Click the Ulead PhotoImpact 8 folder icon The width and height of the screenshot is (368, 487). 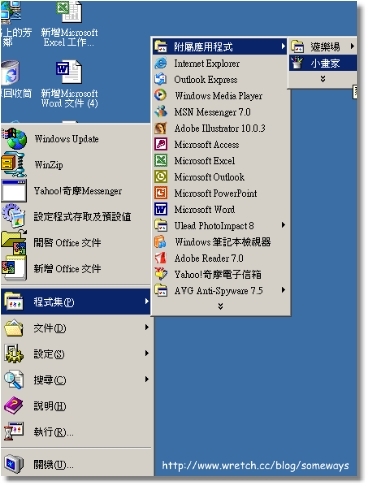point(161,225)
